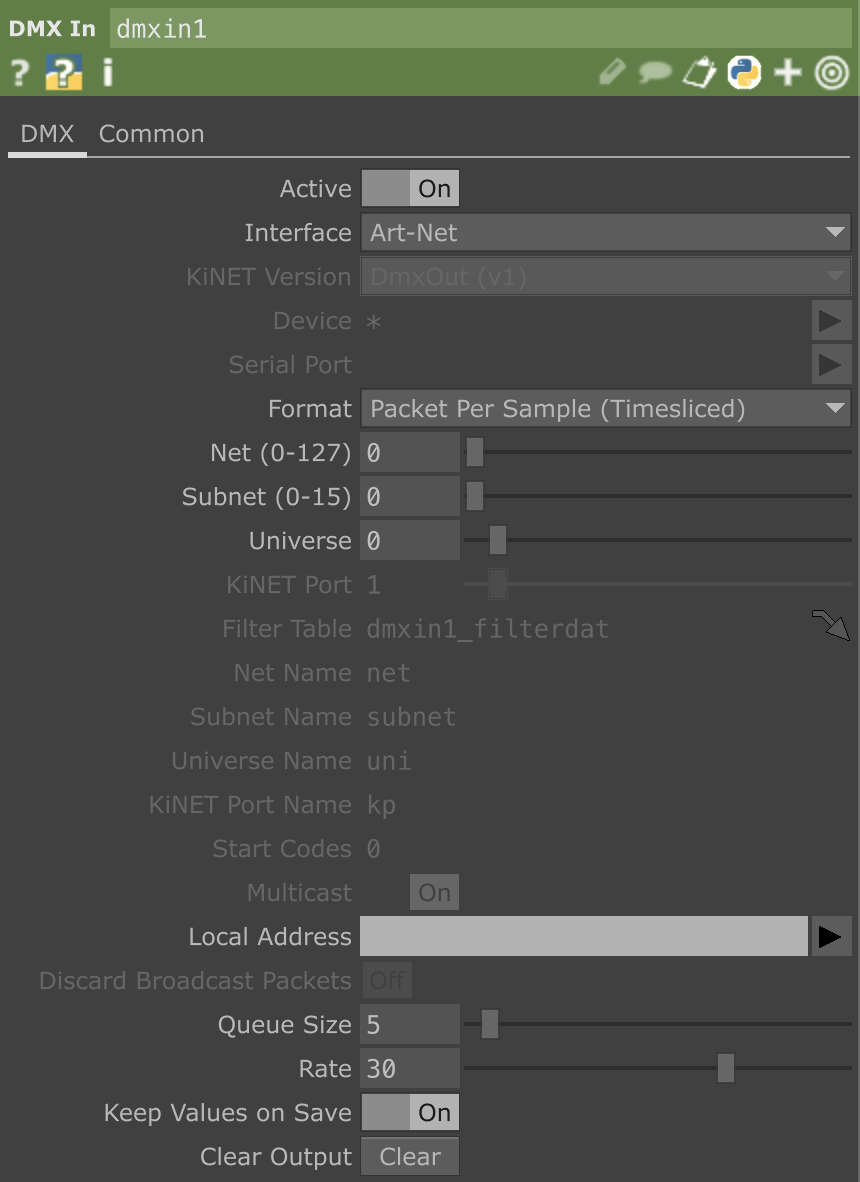Click the 'Local Address' parameter label
Image resolution: width=860 pixels, height=1182 pixels.
tap(270, 936)
